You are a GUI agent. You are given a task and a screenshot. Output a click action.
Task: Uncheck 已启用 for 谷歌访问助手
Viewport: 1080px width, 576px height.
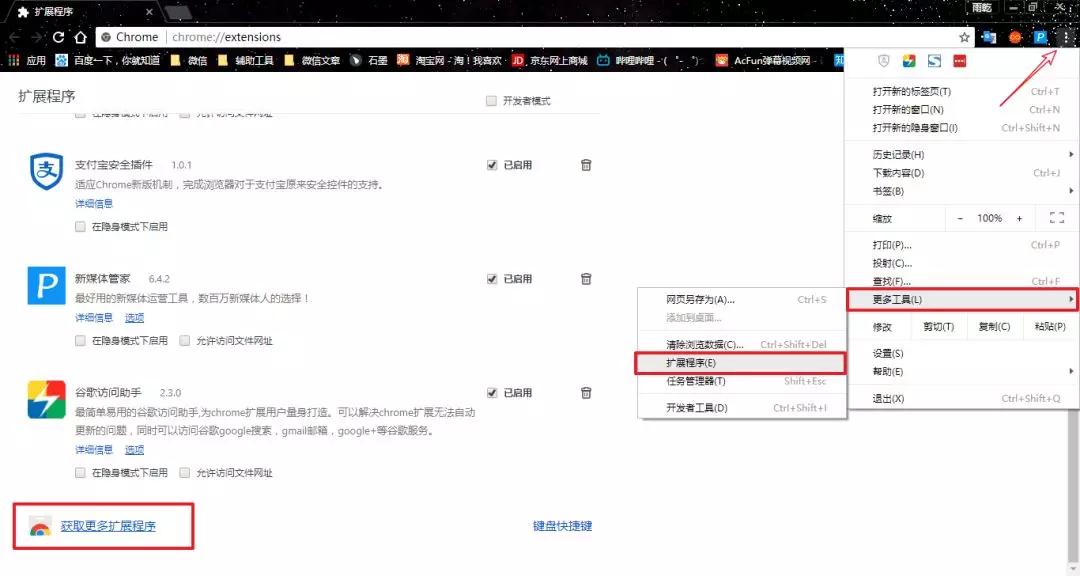492,393
